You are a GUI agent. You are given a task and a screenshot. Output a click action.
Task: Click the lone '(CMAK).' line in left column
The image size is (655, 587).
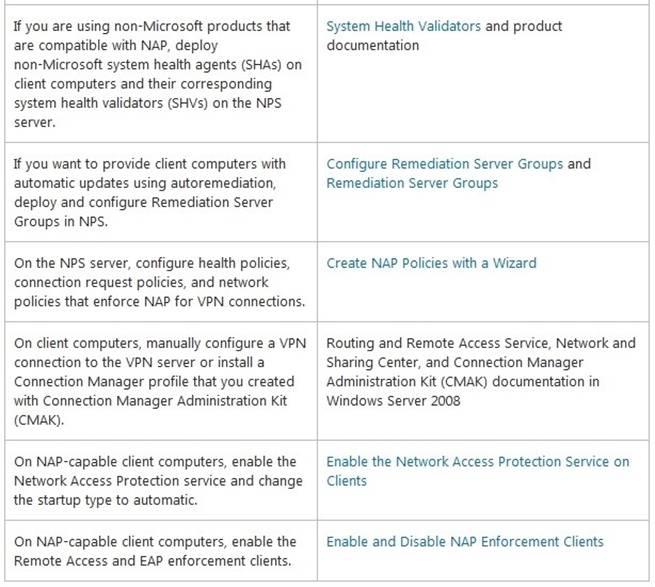(x=39, y=420)
